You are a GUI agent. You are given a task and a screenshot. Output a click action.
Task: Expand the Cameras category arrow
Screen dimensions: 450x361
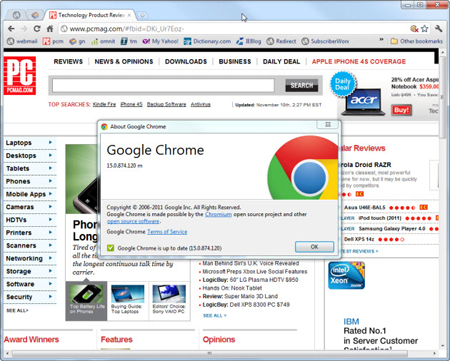pyautogui.click(x=50, y=207)
